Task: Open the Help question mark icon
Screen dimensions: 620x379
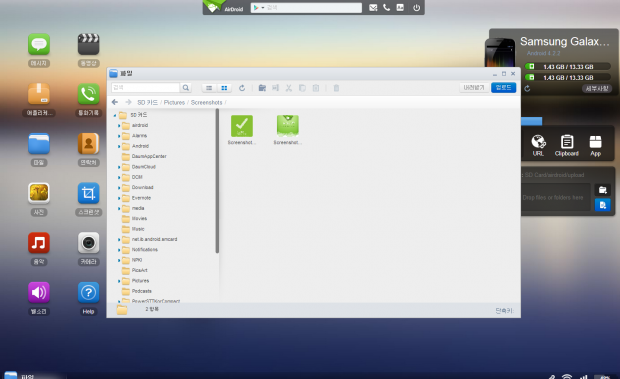Action: point(88,292)
